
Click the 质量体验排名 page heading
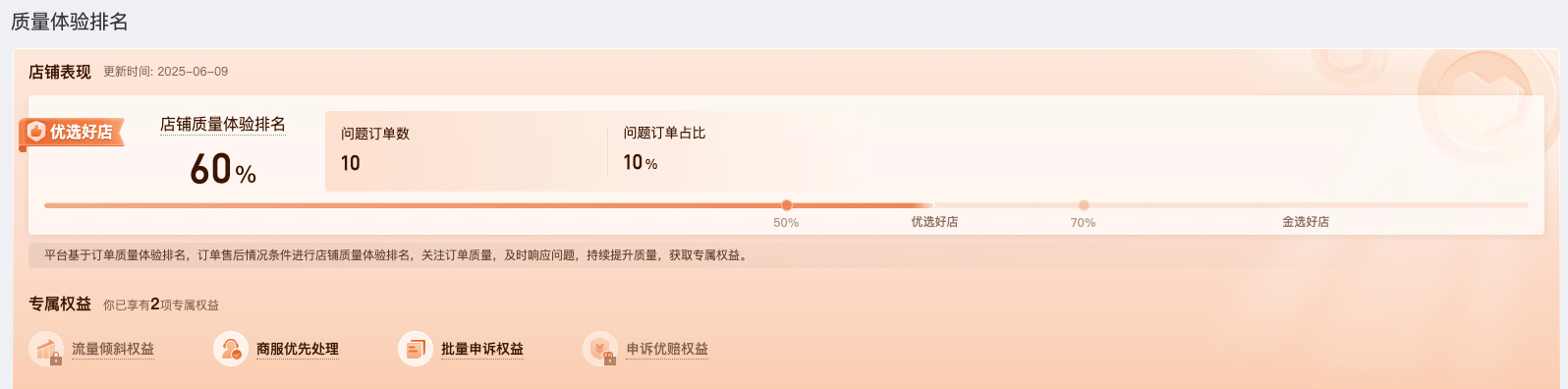tap(70, 22)
